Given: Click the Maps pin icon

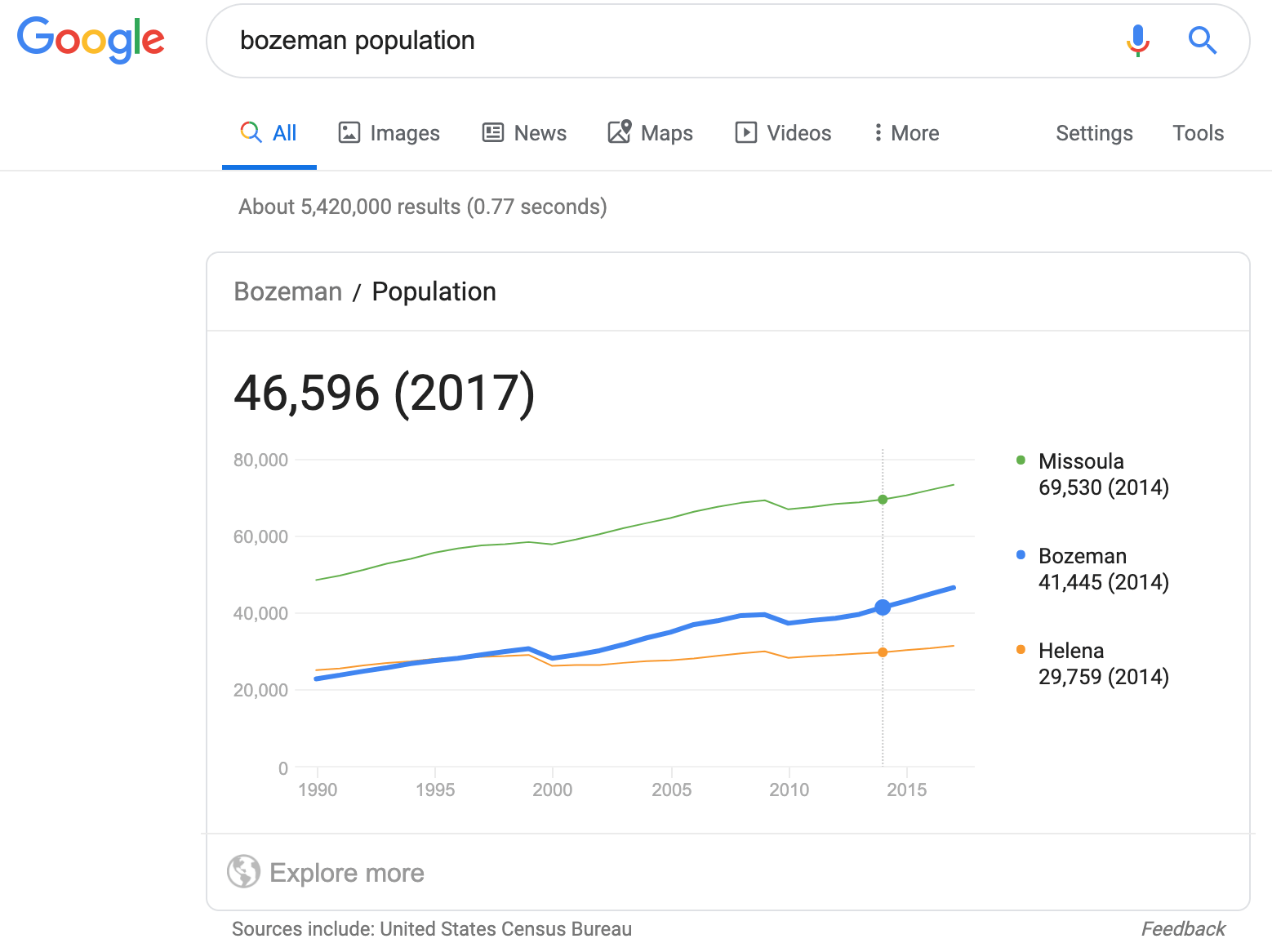Looking at the screenshot, I should [620, 131].
